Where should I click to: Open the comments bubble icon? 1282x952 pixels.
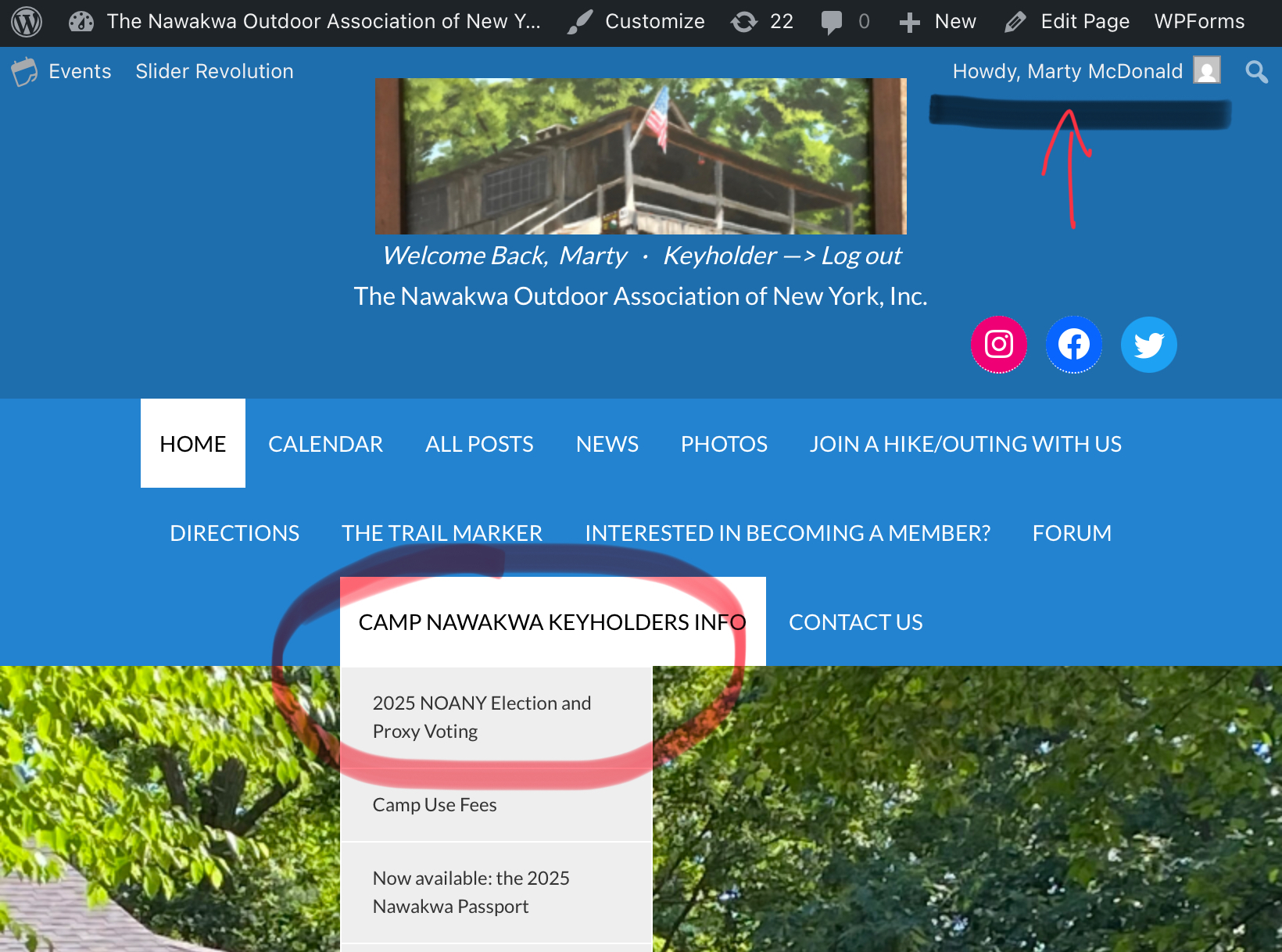(x=832, y=22)
